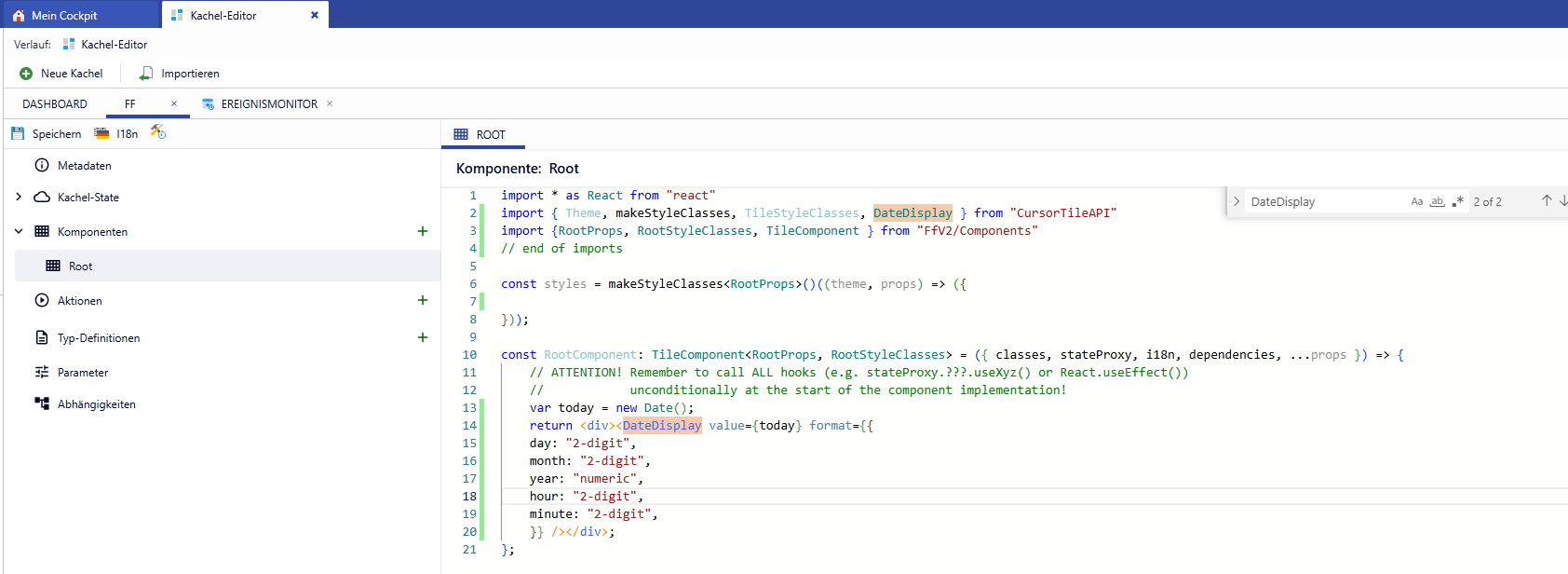Add a new Komponente with plus icon

[x=423, y=231]
